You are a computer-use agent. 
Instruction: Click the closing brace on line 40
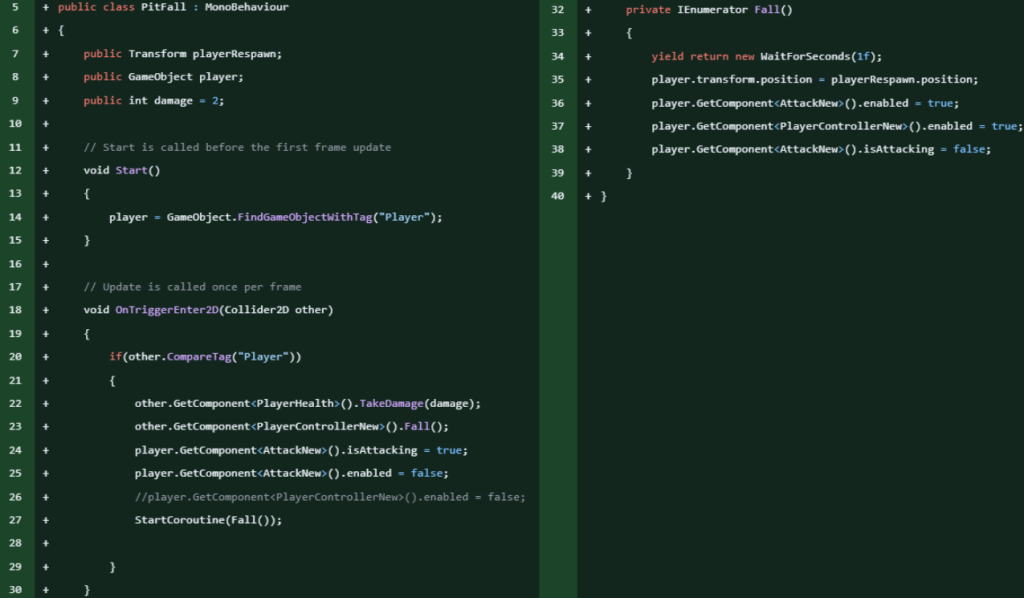click(603, 197)
